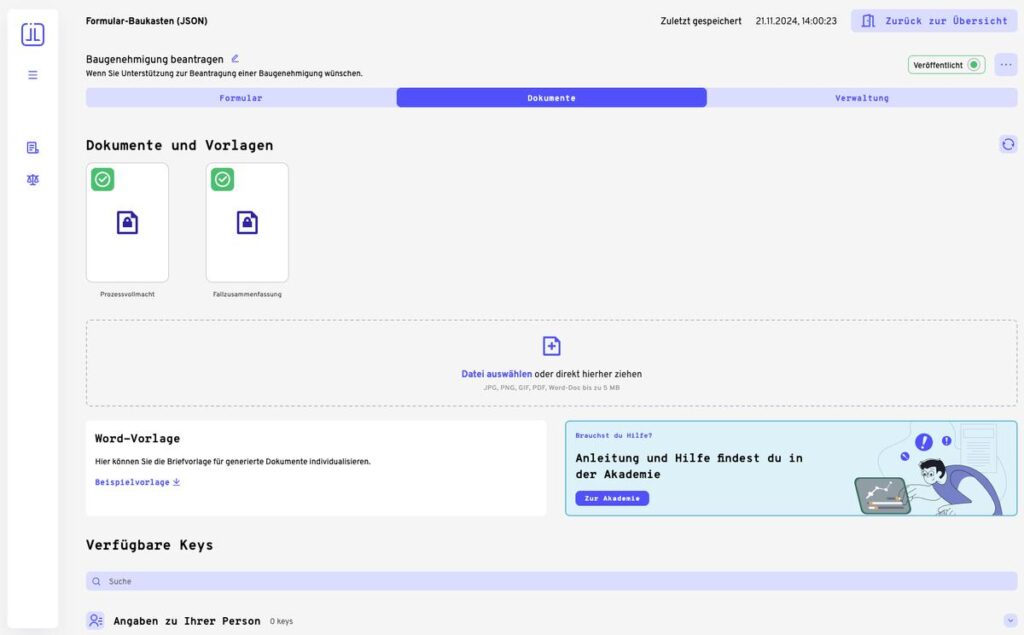The width and height of the screenshot is (1024, 635).
Task: Toggle the green check on Prozessvollmacht
Action: [x=103, y=180]
